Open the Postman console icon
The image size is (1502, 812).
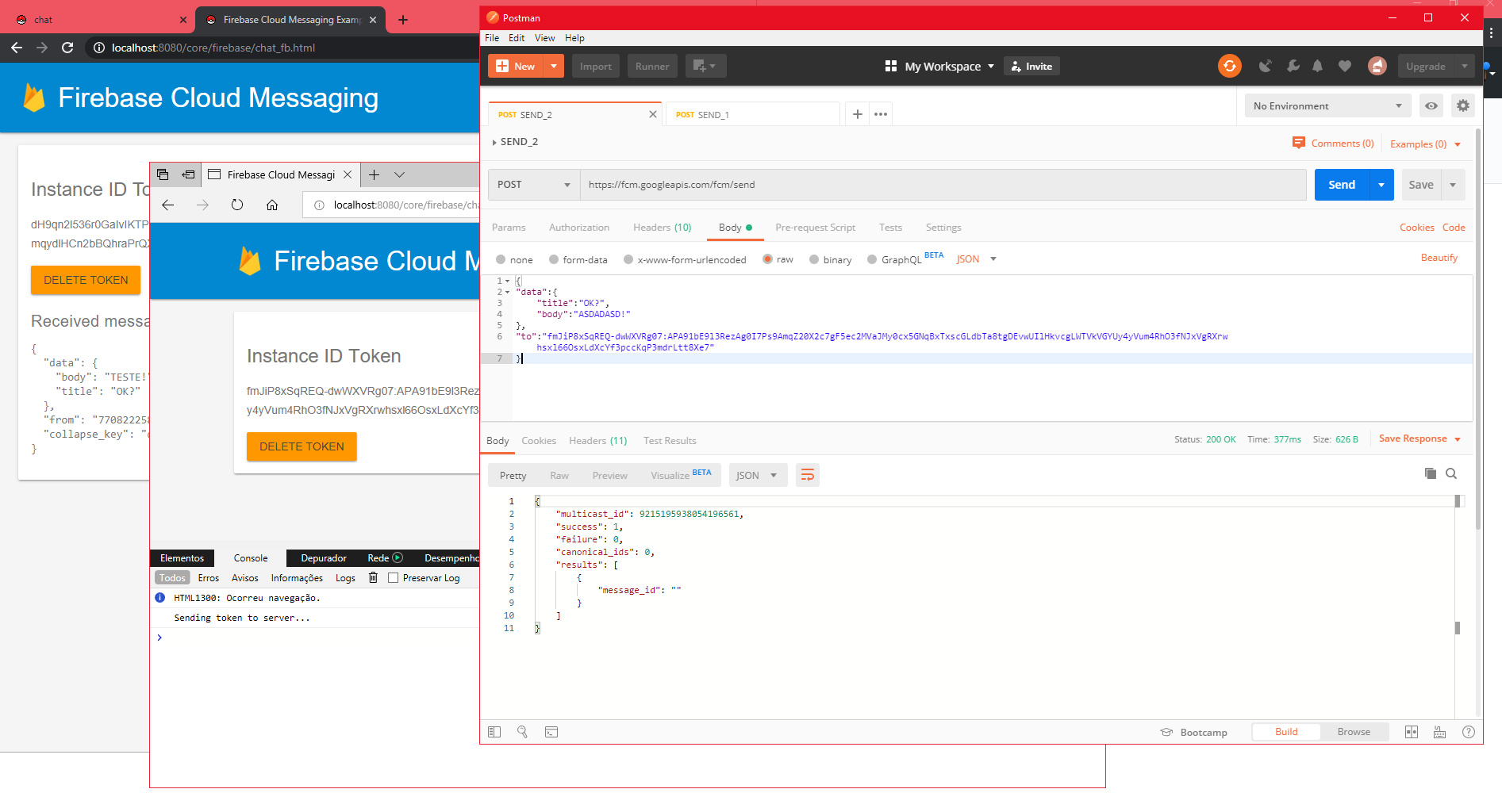551,732
